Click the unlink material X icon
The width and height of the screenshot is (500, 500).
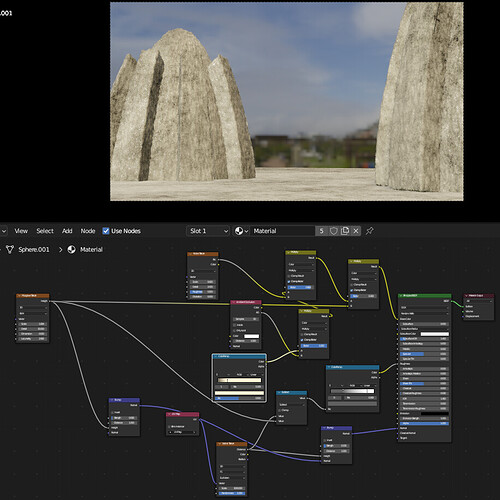pyautogui.click(x=356, y=231)
